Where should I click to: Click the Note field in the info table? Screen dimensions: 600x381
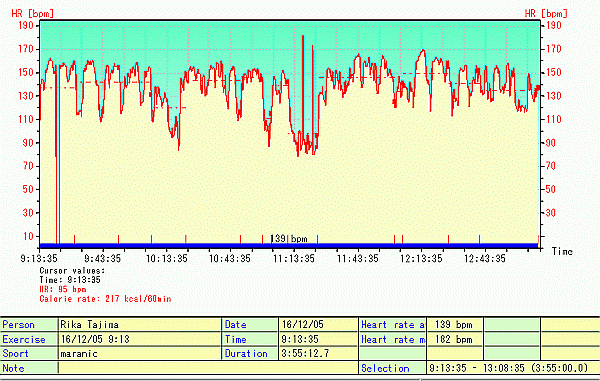(x=208, y=368)
